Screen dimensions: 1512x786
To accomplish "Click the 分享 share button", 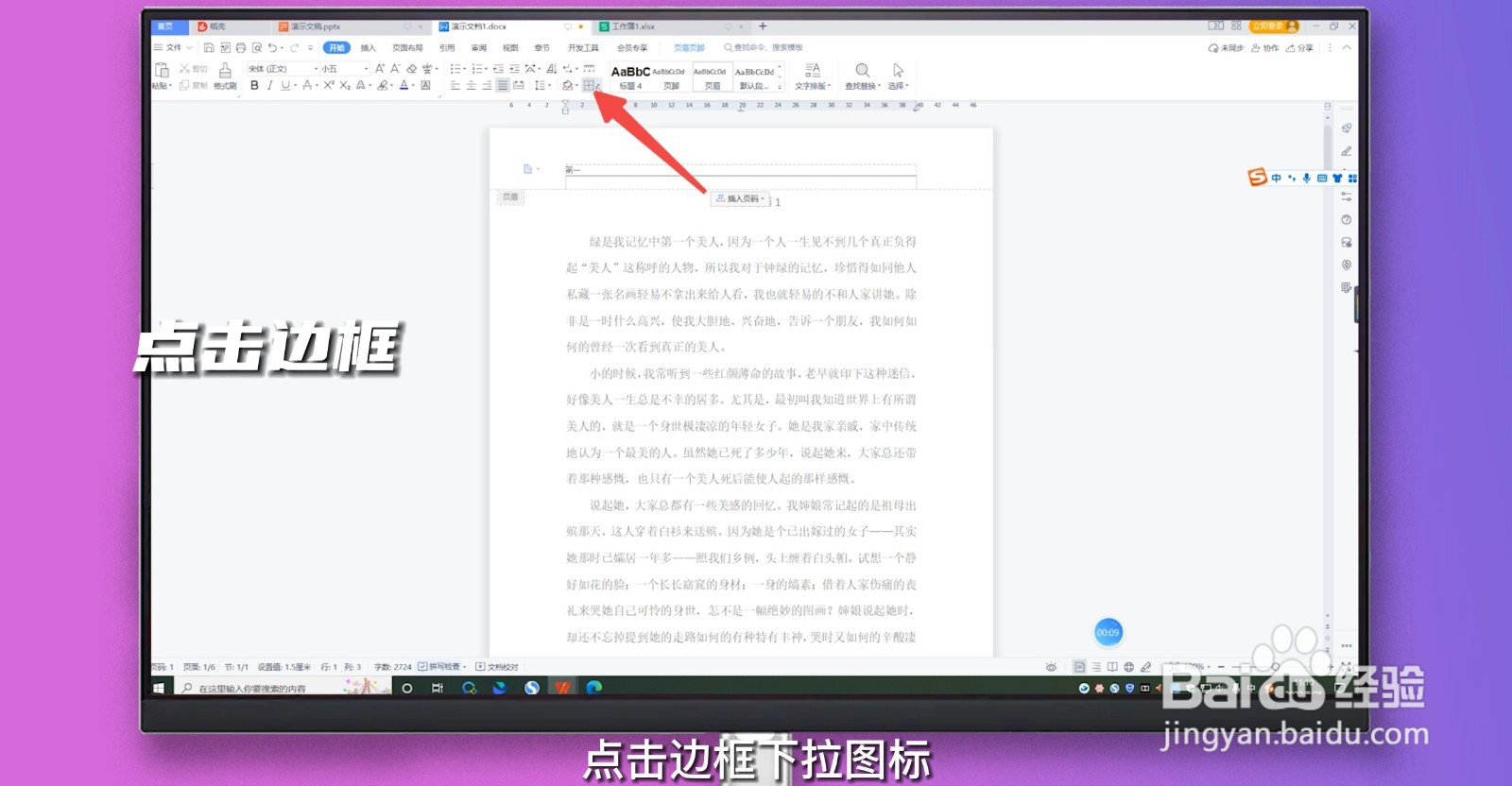I will point(1299,47).
